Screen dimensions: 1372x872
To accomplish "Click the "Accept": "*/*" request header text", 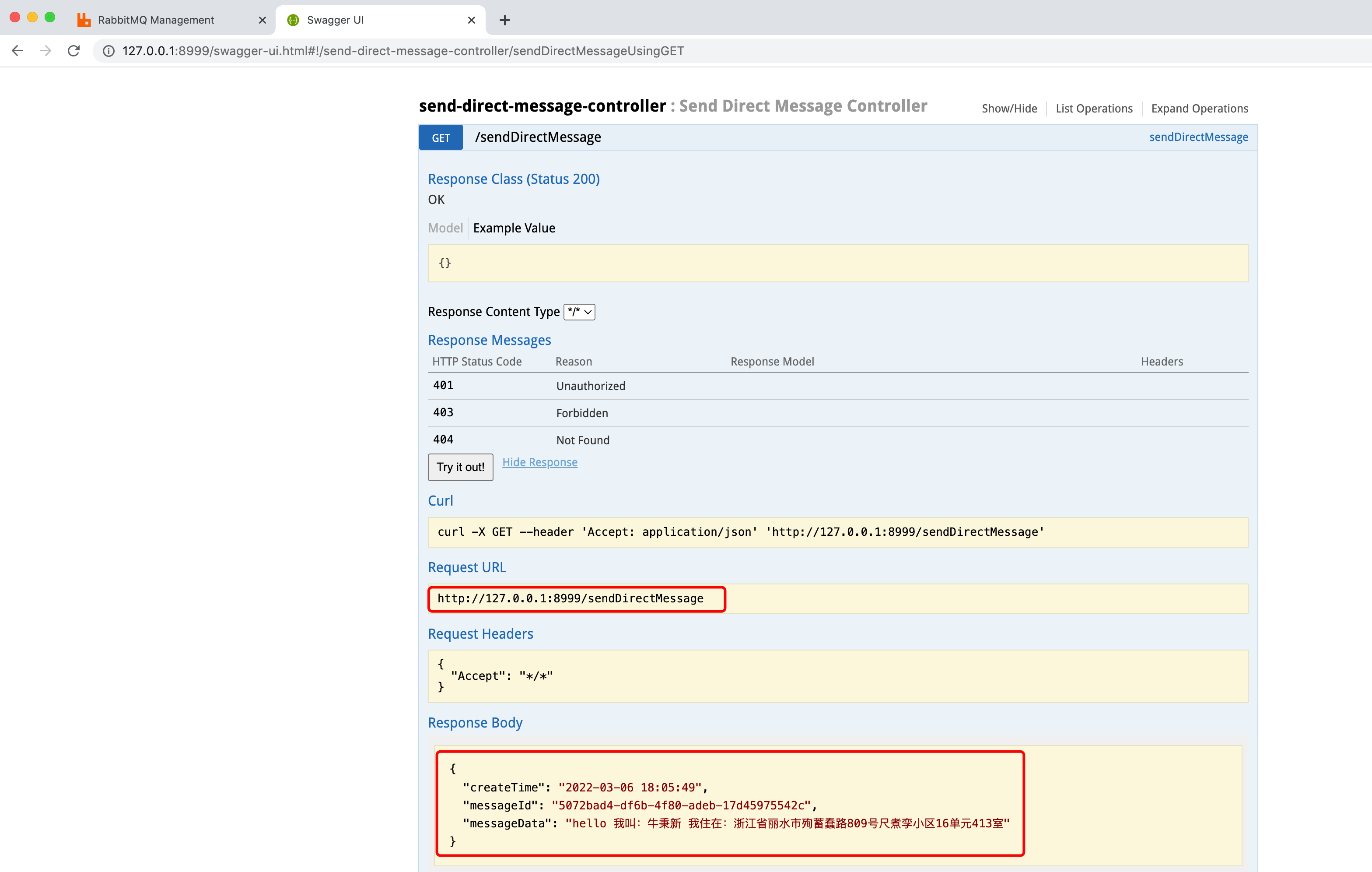I will point(501,676).
